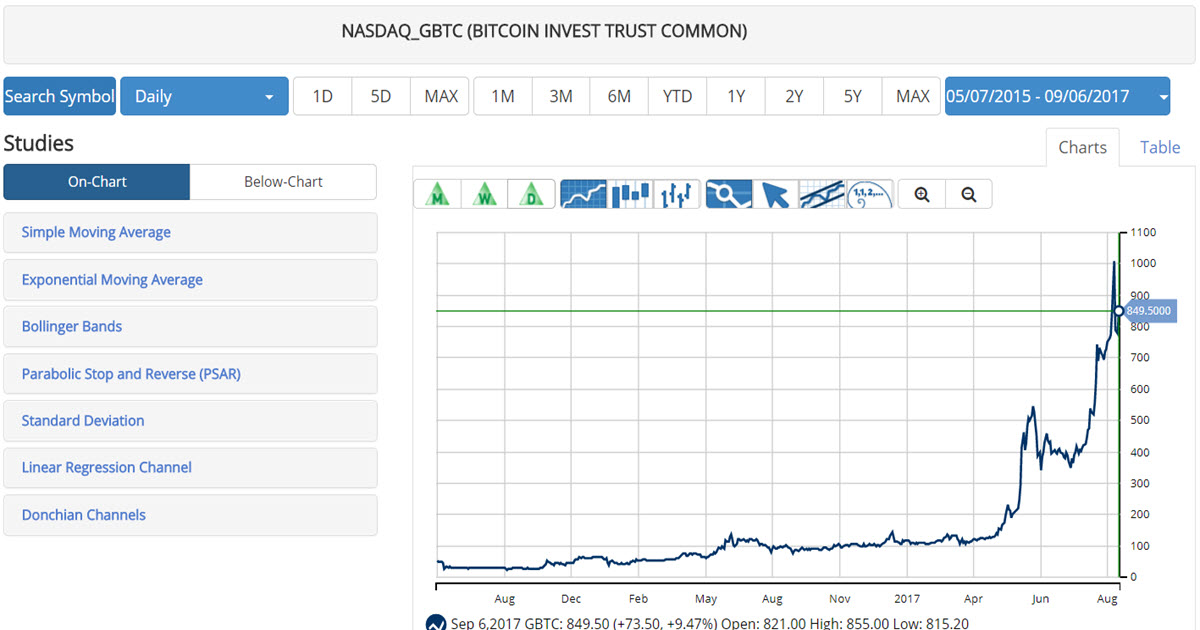
Task: Switch to the Table tab
Action: click(x=1160, y=147)
